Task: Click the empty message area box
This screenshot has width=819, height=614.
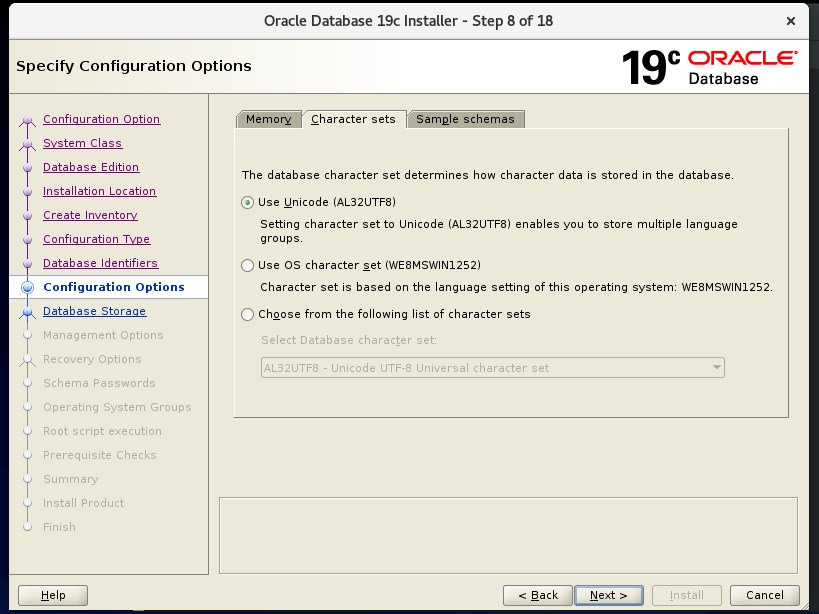Action: tap(508, 536)
